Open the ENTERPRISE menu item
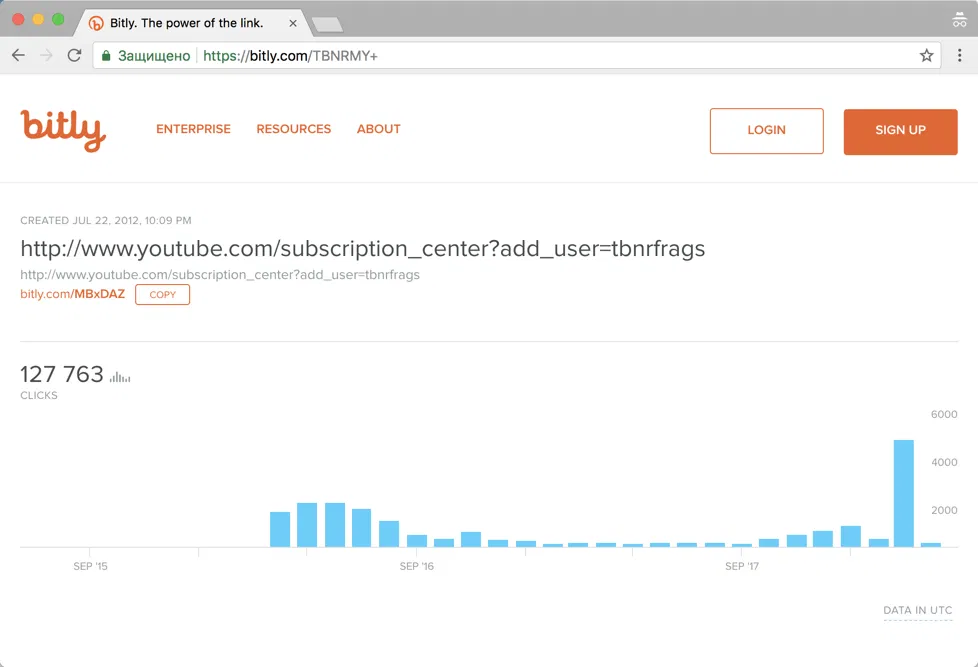 point(193,129)
